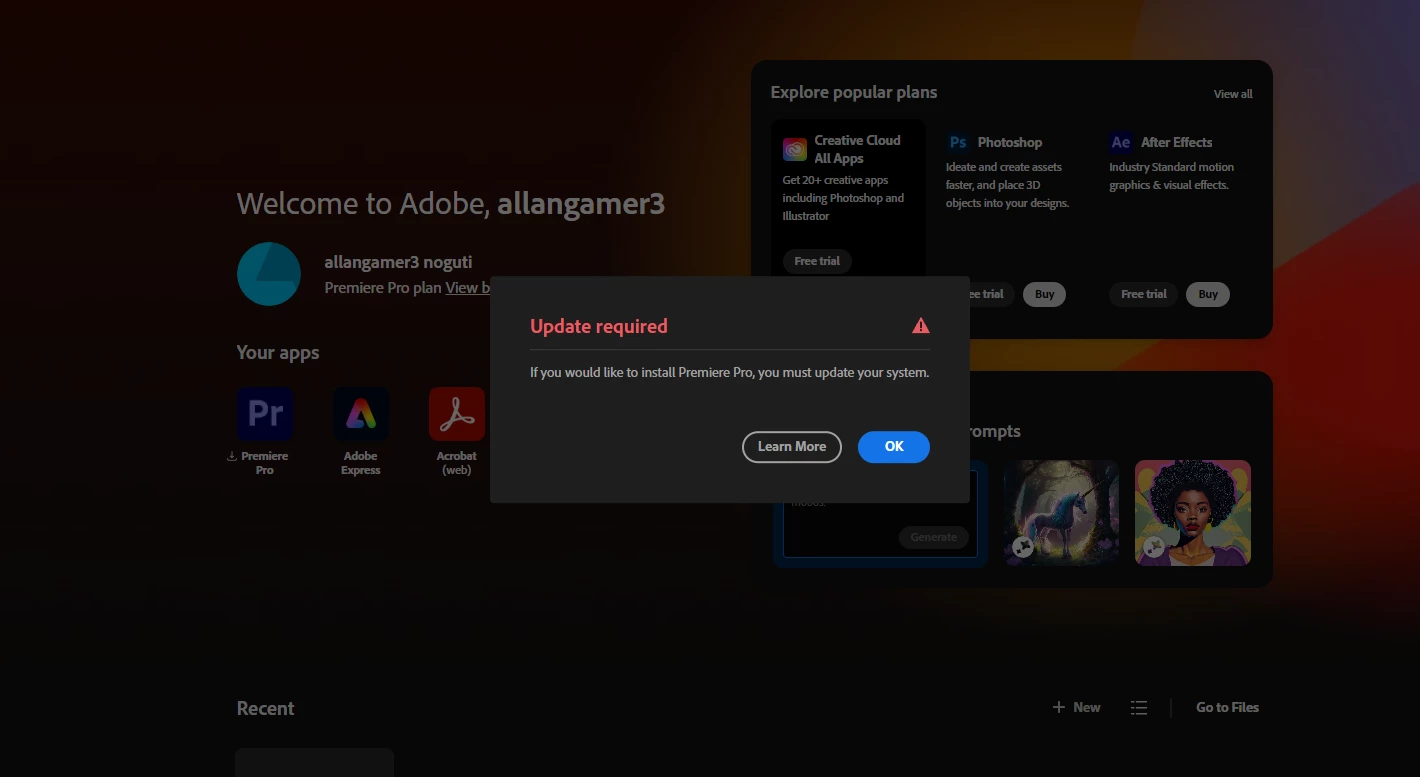Launch the Adobe Express app icon
The height and width of the screenshot is (777, 1420).
click(361, 414)
